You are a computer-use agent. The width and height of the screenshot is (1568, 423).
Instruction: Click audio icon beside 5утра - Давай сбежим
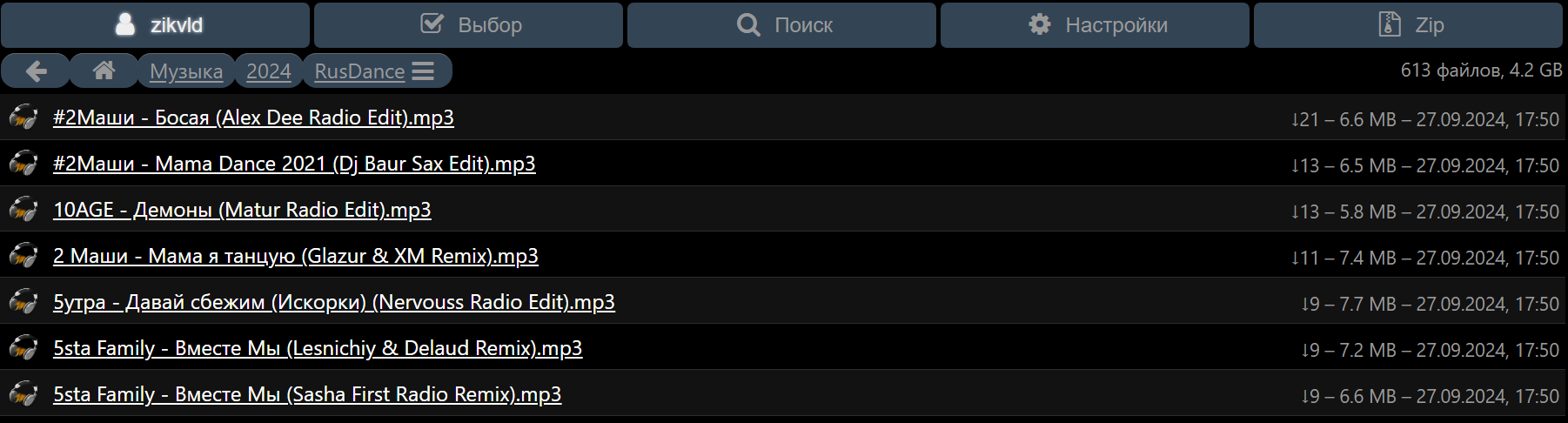23,302
